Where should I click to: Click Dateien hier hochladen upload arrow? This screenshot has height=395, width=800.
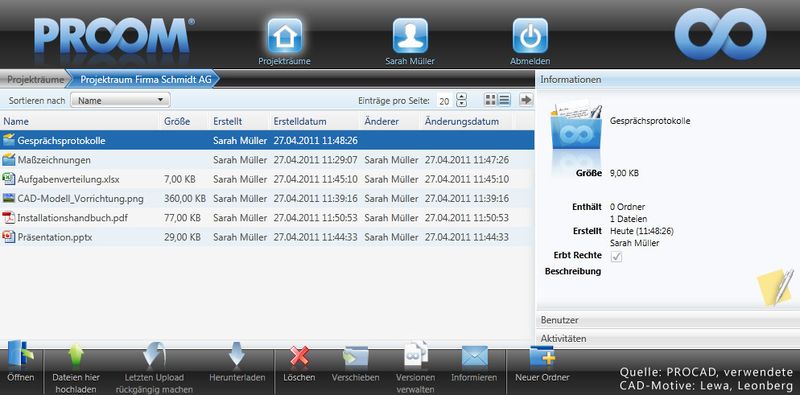pyautogui.click(x=76, y=355)
